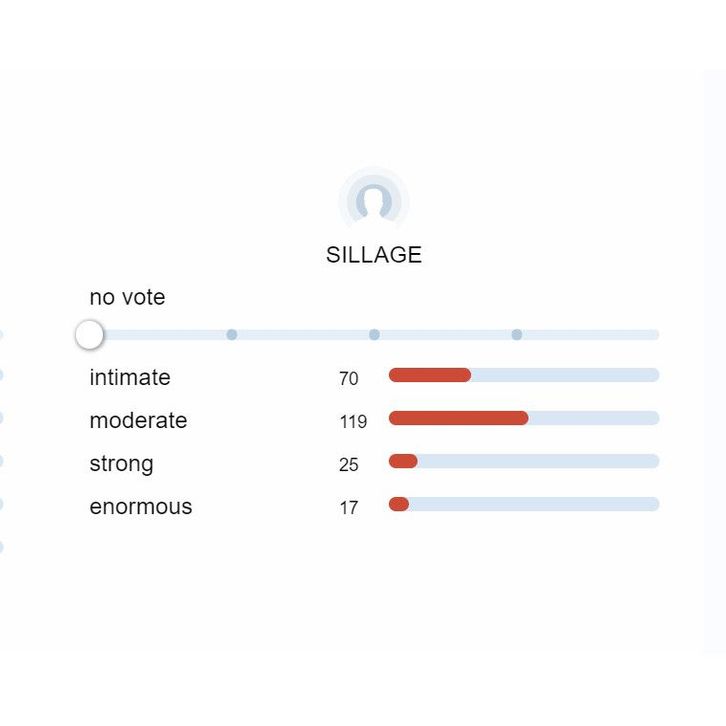Click the "intimate" sillage label
The height and width of the screenshot is (726, 726).
coord(130,378)
